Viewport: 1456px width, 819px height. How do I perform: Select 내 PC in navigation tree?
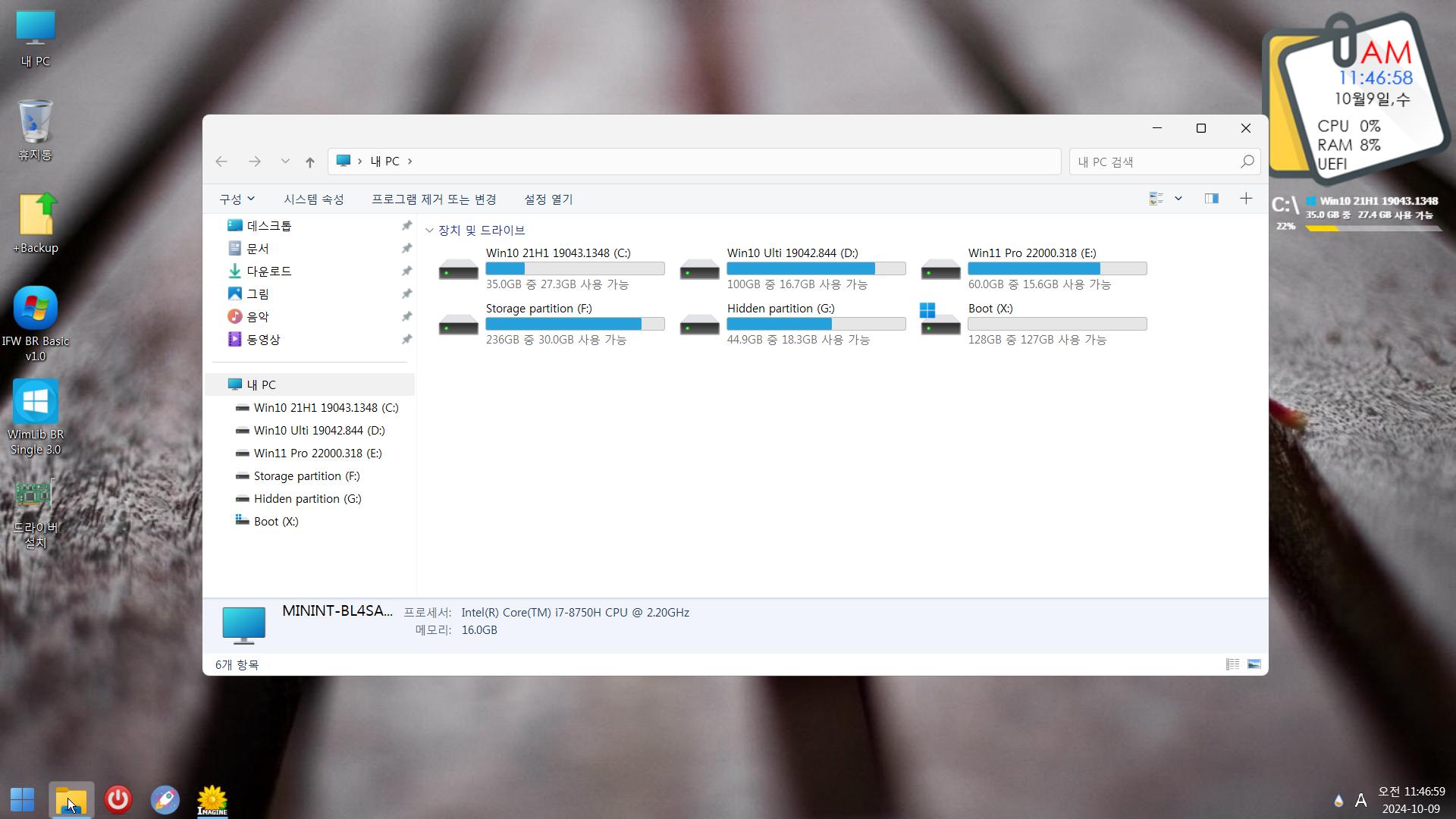[x=309, y=385]
